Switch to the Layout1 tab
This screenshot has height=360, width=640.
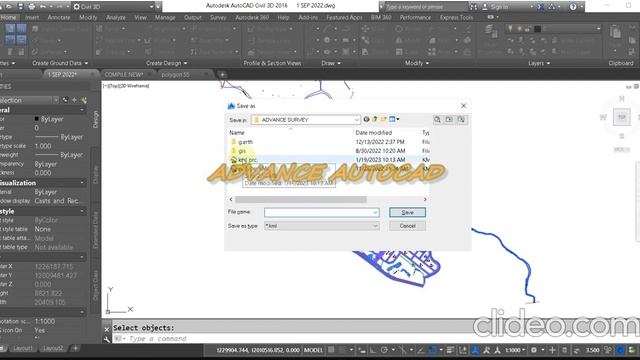pyautogui.click(x=22, y=349)
